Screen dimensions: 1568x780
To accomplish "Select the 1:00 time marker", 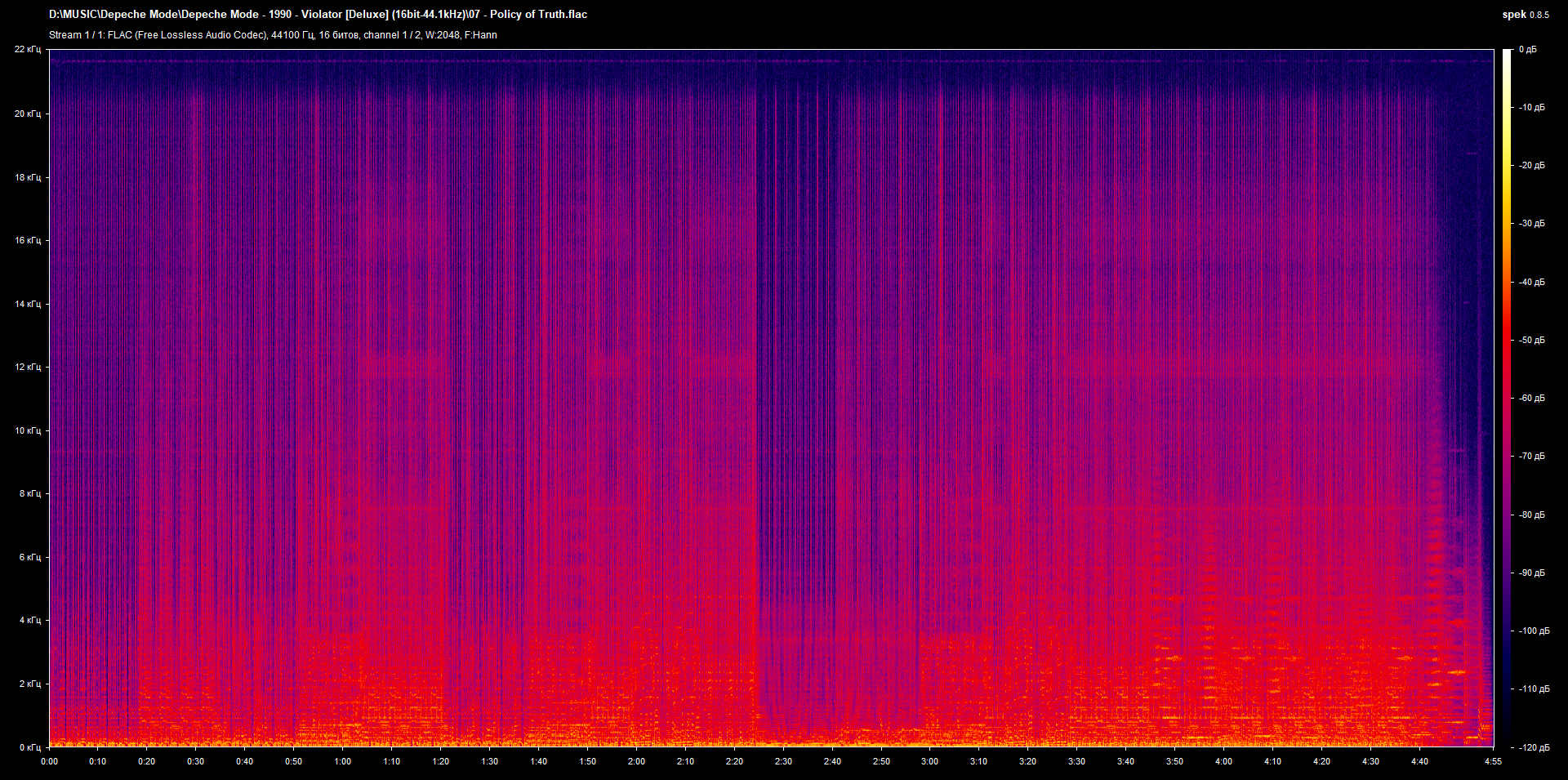I will coord(342,761).
